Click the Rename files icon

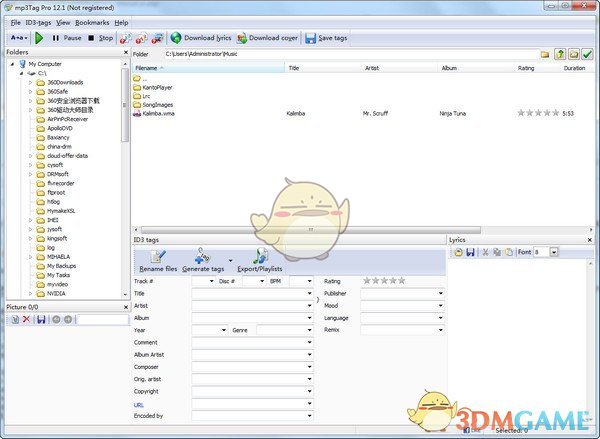[x=158, y=256]
